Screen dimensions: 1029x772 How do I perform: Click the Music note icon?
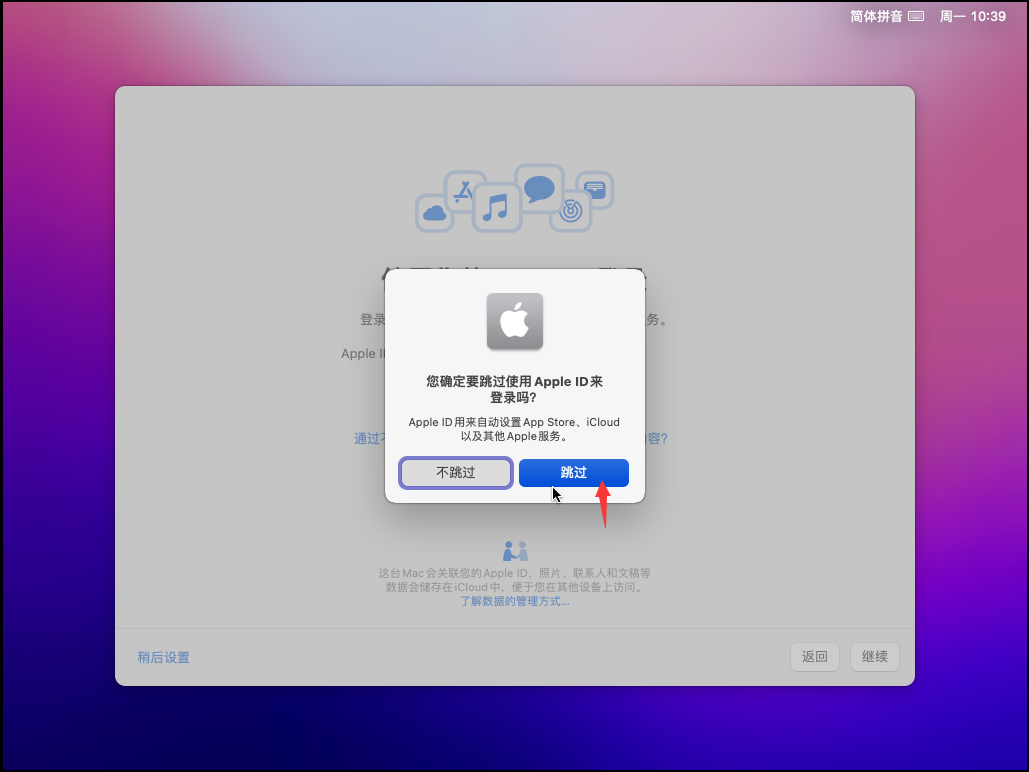[x=497, y=207]
